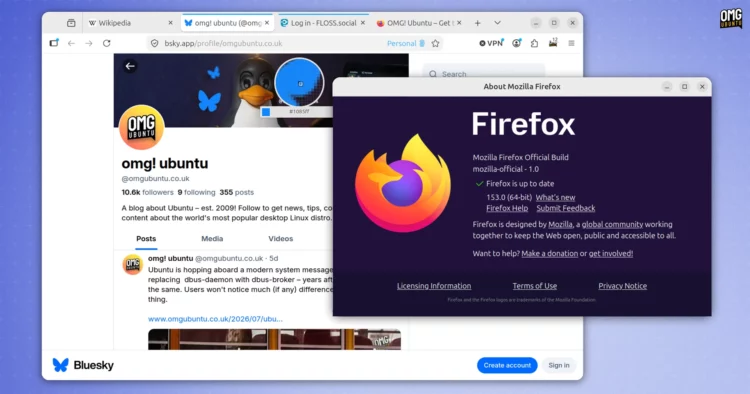Open the post's small author avatar
Viewport: 750px width, 394px height.
pos(132,264)
